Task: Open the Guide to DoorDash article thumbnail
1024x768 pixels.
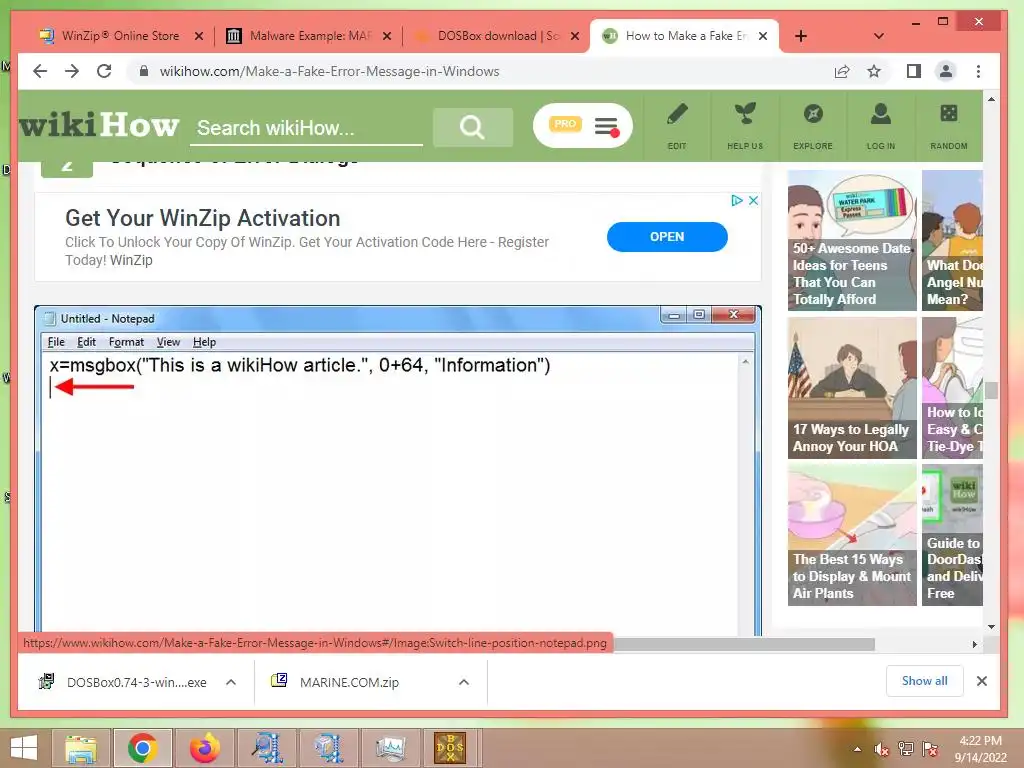Action: pos(952,535)
